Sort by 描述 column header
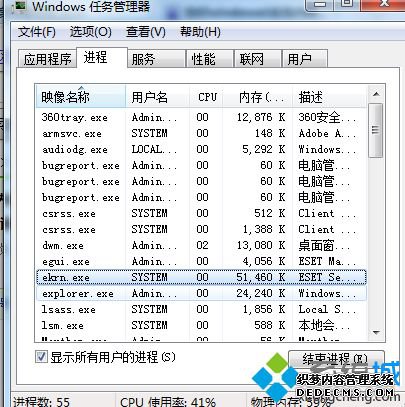Screen dimensions: 405x407 click(x=329, y=97)
